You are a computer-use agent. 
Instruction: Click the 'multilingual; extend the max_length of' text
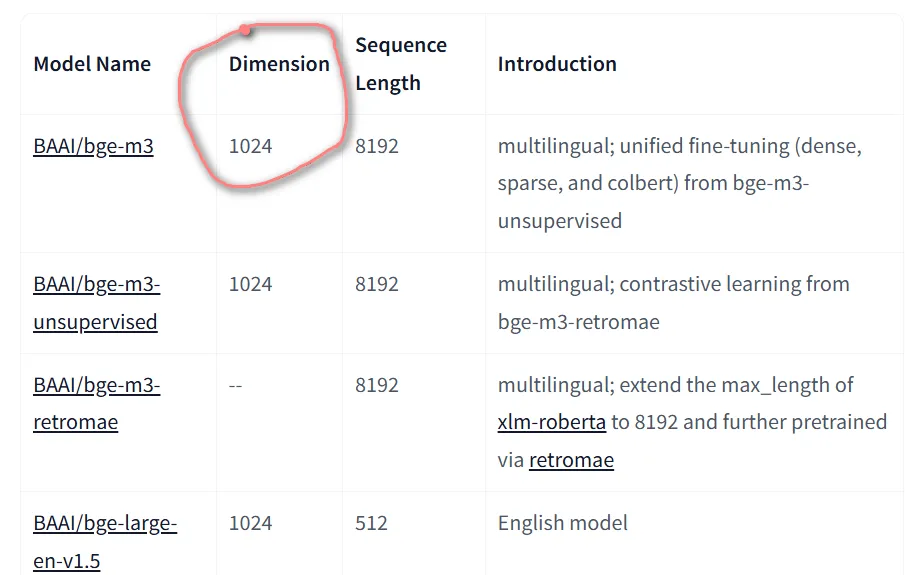(675, 385)
